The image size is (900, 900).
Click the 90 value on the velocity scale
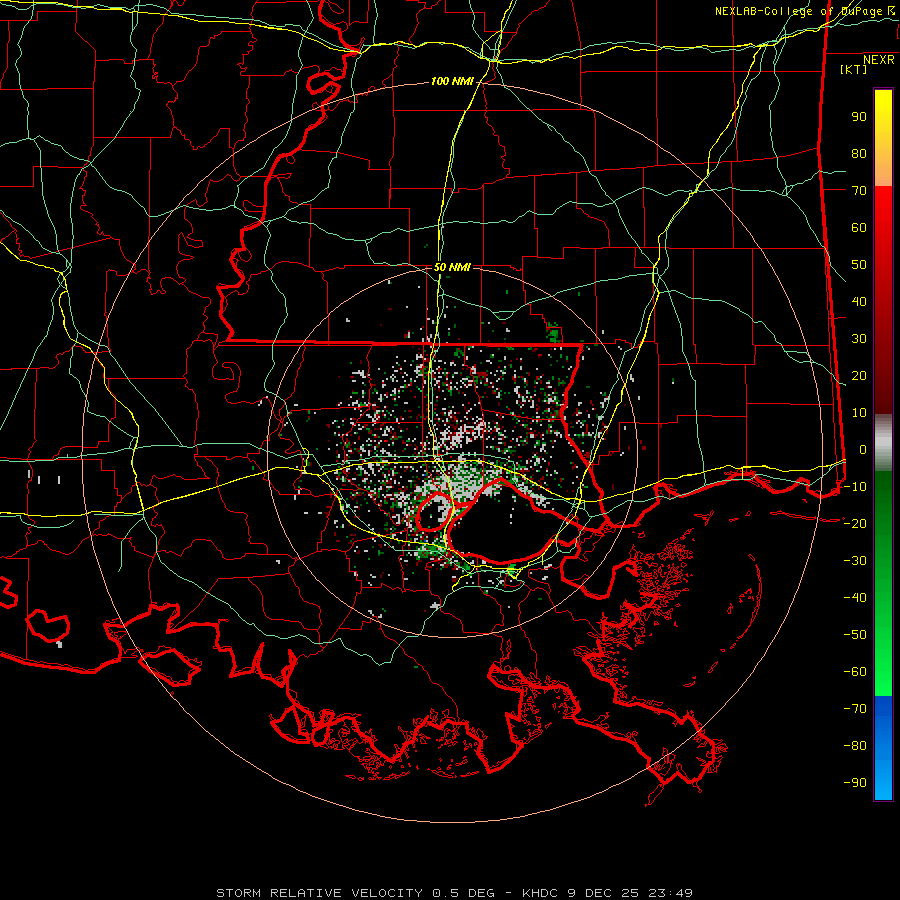coord(859,117)
